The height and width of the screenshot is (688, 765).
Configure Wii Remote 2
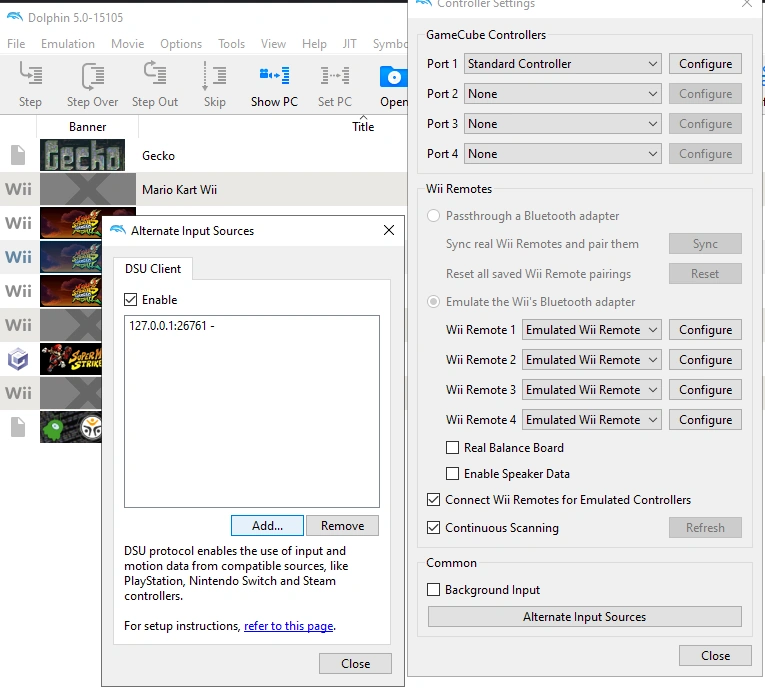point(705,360)
